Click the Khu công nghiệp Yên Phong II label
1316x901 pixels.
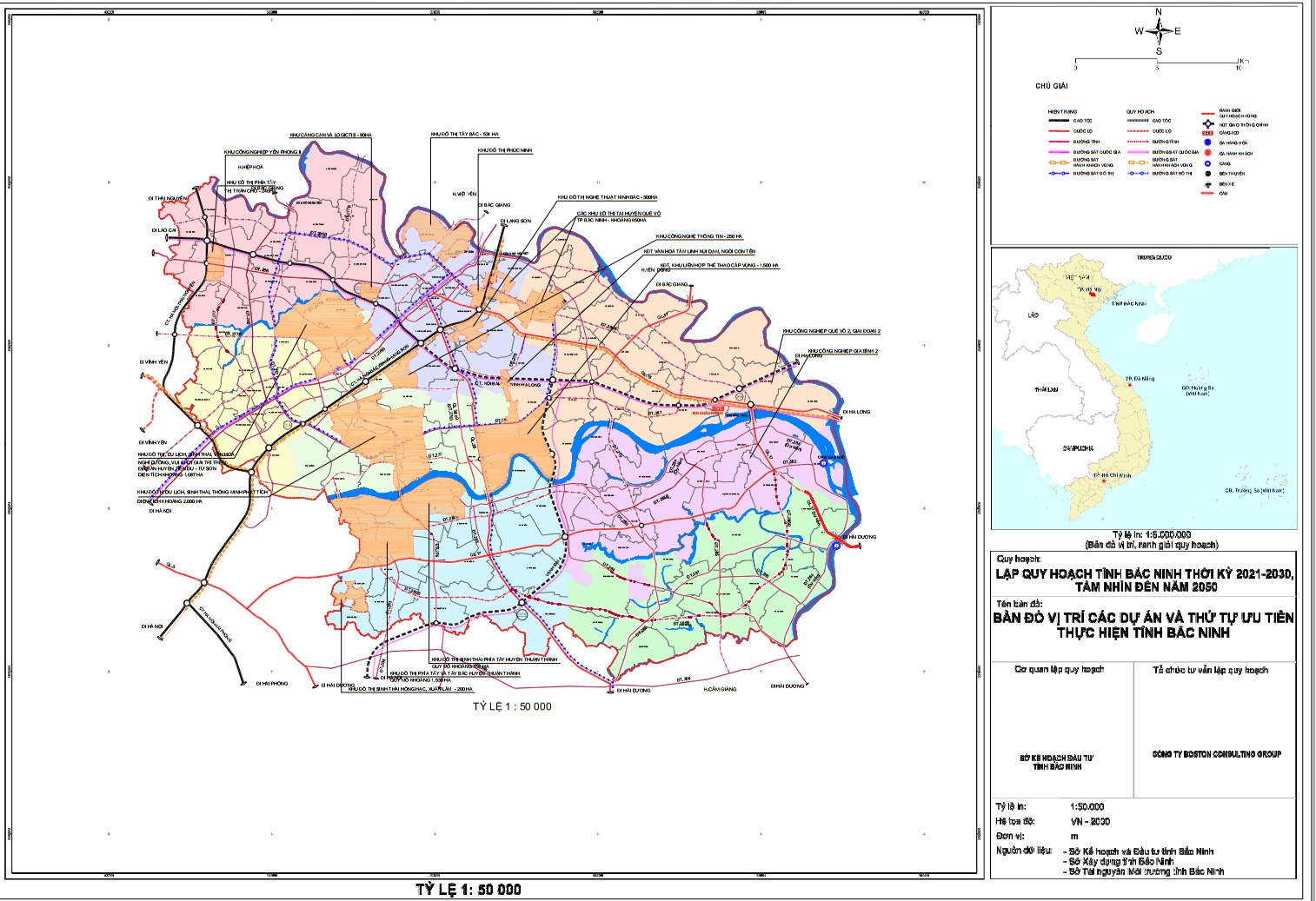pos(263,152)
